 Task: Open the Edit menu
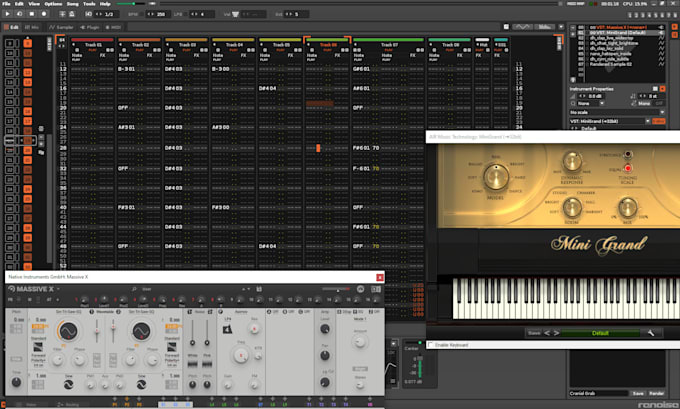point(20,3)
